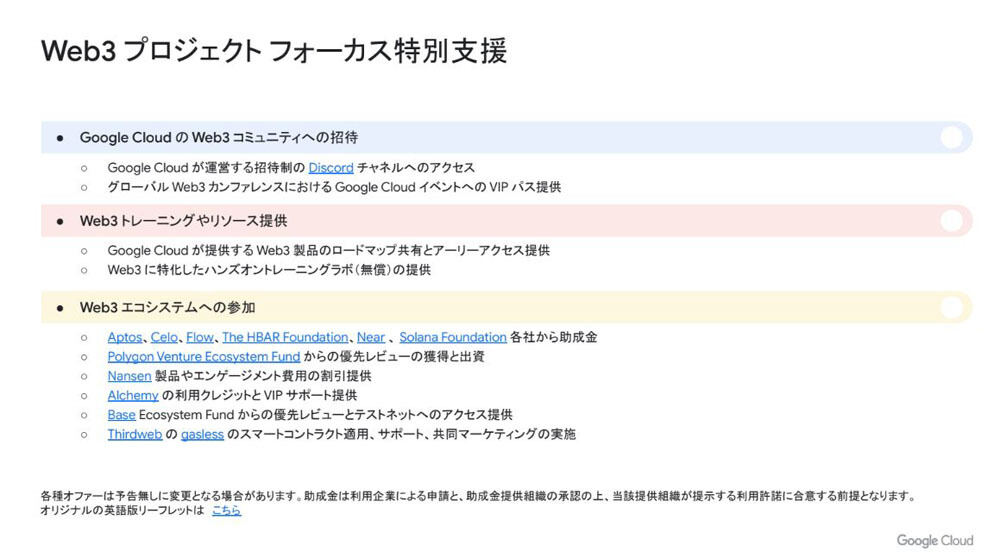Click heading Web3 エコシステムへの参加

167,307
